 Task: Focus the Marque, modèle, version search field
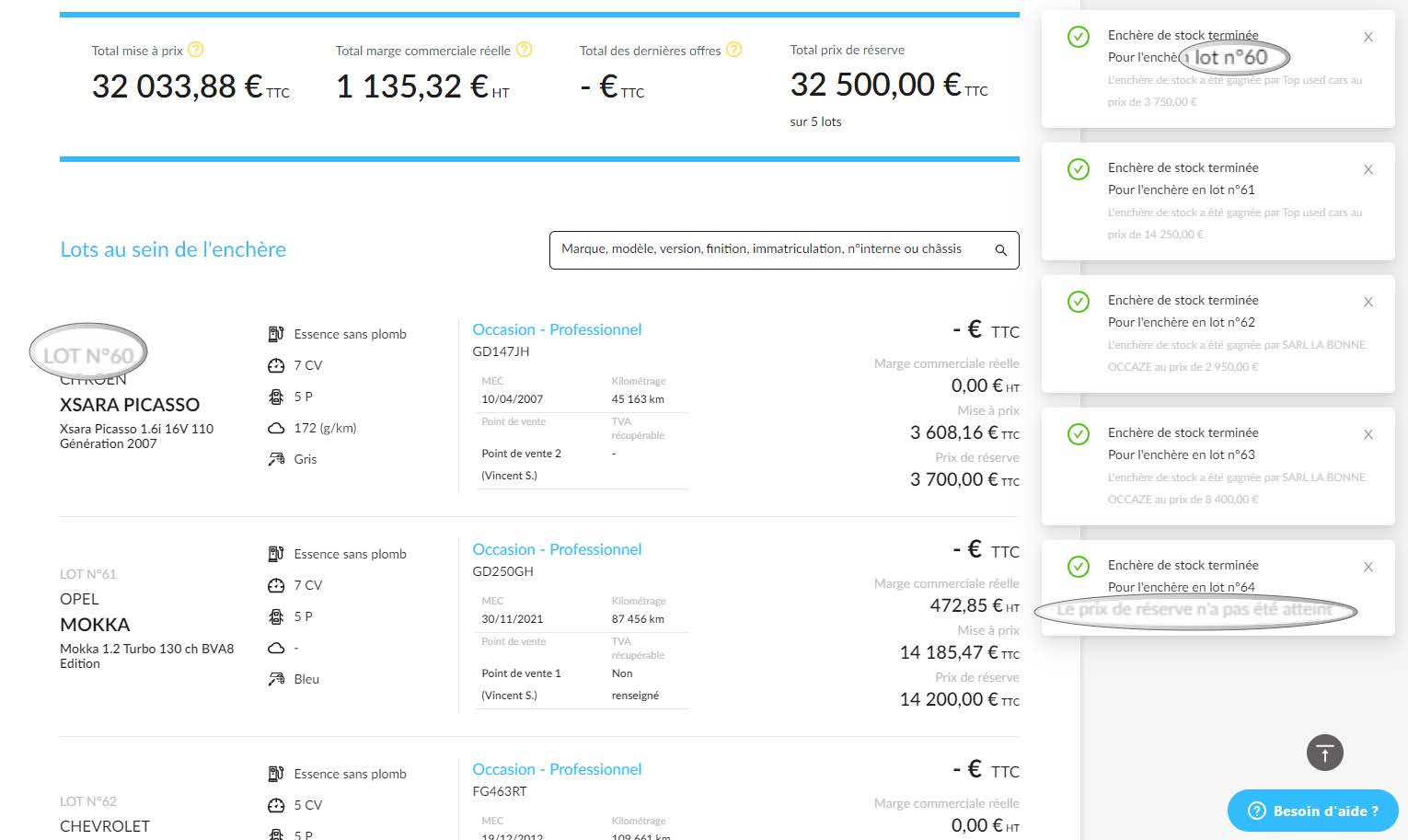(784, 250)
